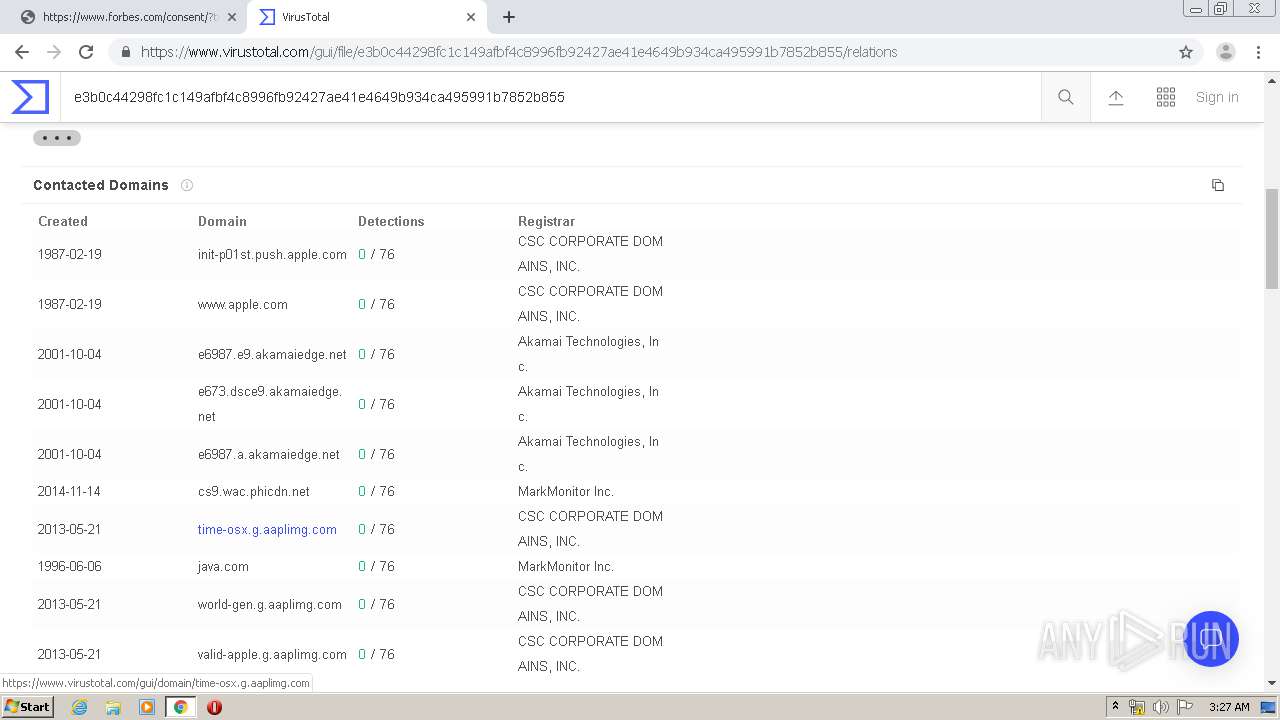1280x720 pixels.
Task: Open the file explorer taskbar icon
Action: tap(113, 707)
